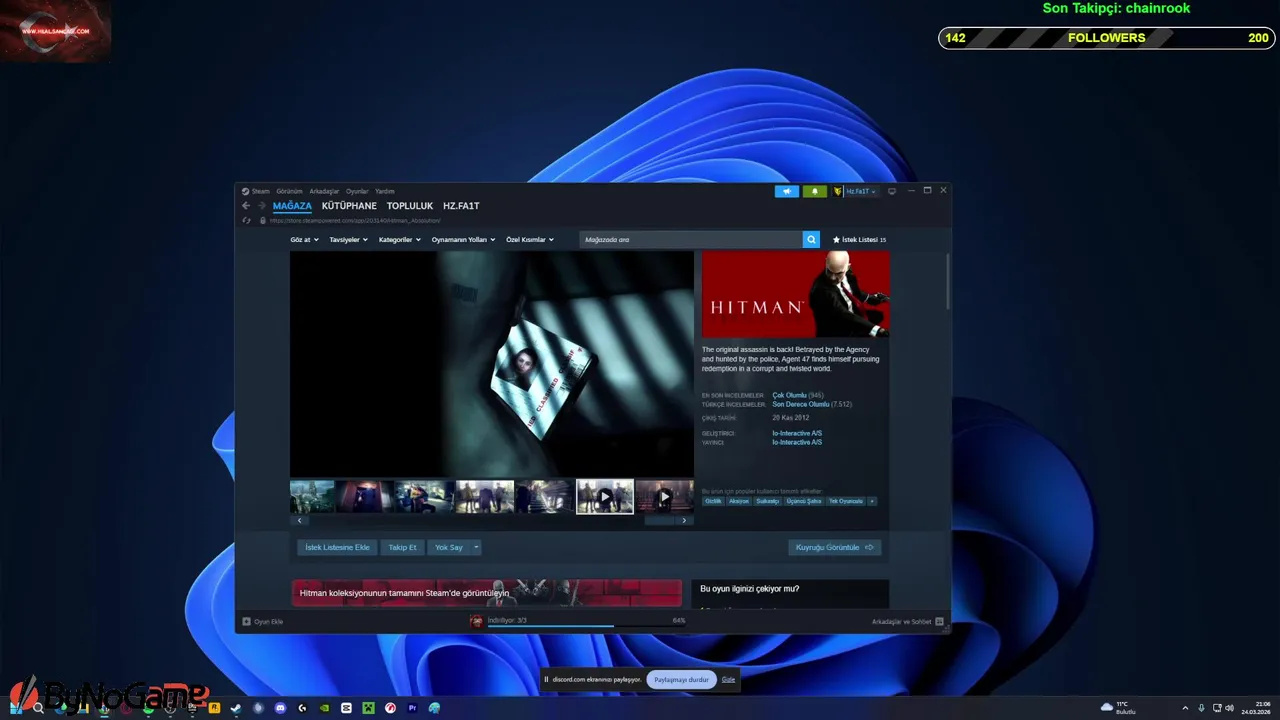The height and width of the screenshot is (720, 1280).
Task: Switch to the TOPLULUK tab
Action: click(410, 206)
